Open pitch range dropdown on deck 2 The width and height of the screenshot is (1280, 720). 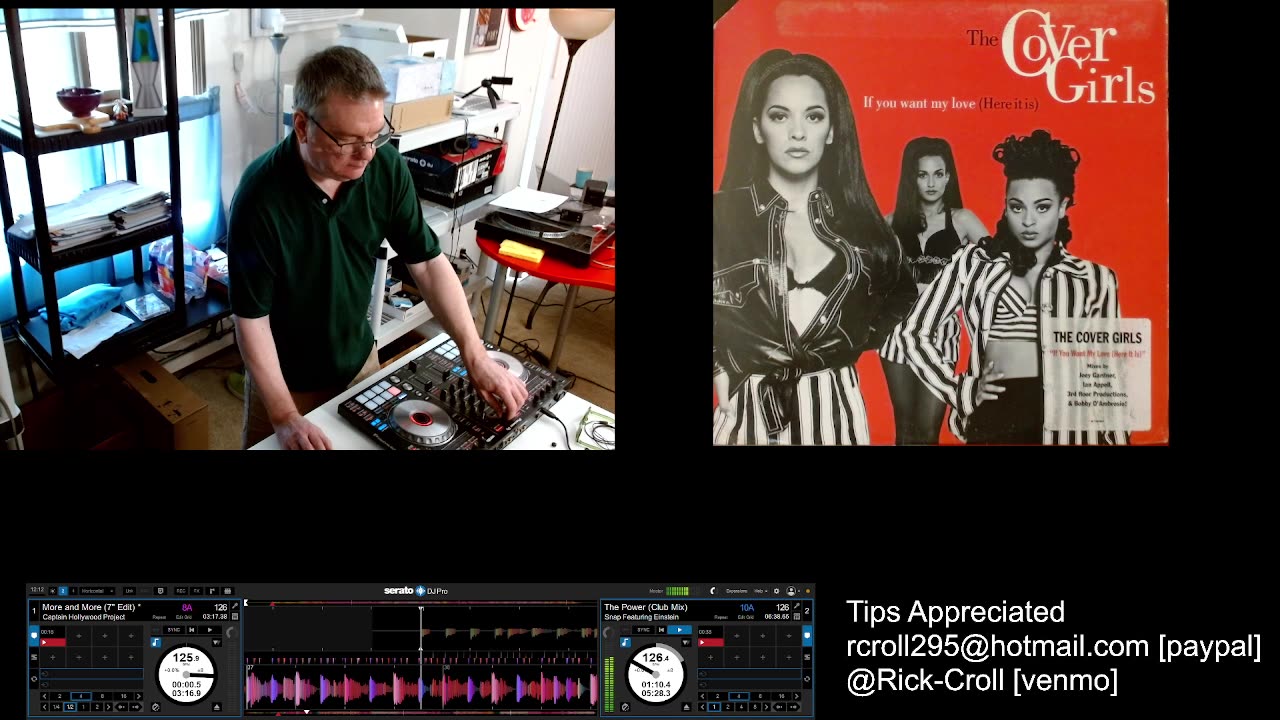point(686,643)
